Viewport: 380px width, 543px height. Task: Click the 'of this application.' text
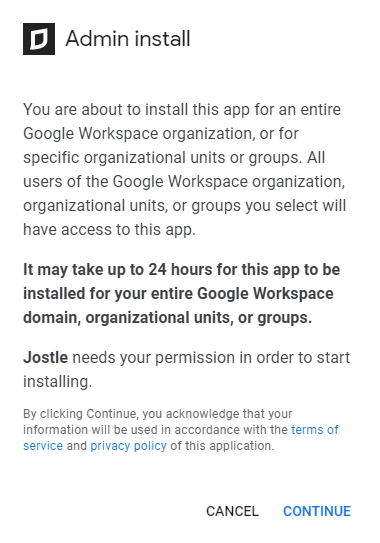[222, 446]
